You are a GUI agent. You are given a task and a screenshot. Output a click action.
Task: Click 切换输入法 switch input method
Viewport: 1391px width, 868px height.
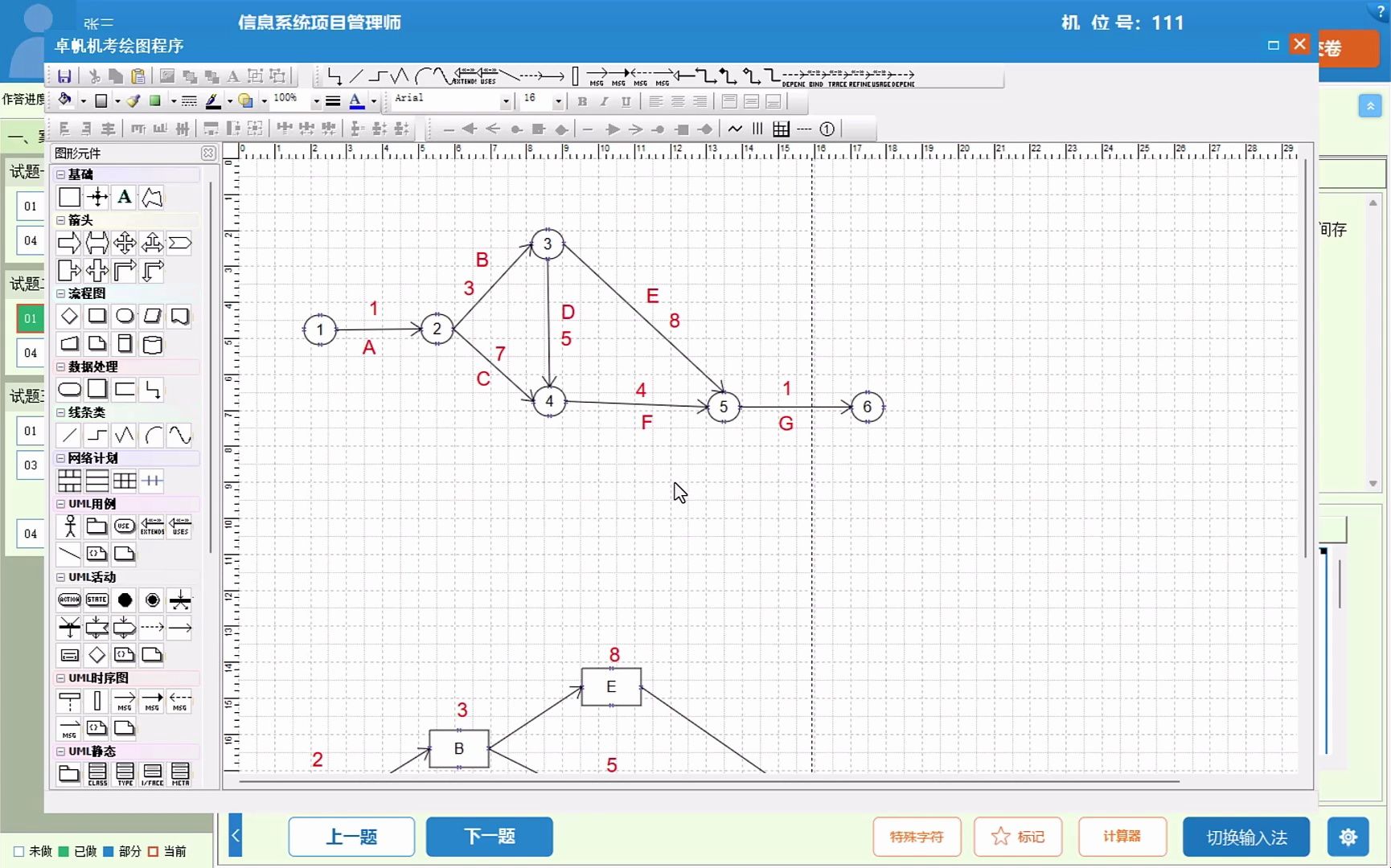1246,837
